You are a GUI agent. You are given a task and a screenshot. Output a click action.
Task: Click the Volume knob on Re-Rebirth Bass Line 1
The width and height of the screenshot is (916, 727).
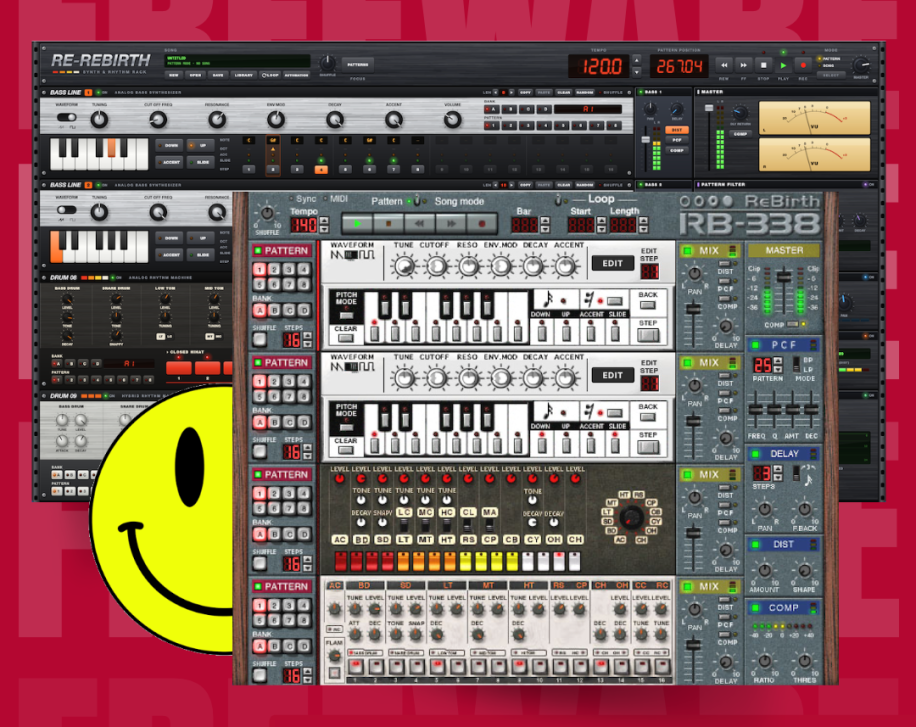click(452, 120)
